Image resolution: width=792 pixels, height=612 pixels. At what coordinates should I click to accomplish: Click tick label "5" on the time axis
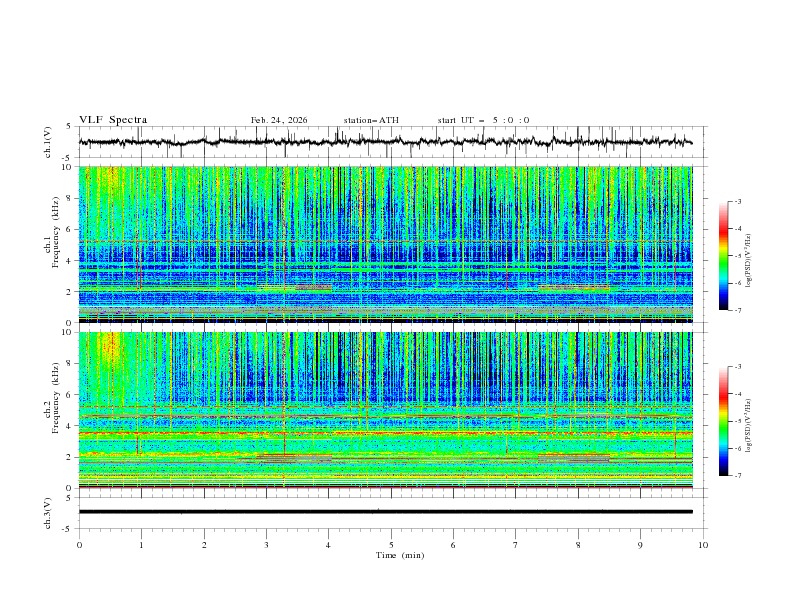pyautogui.click(x=391, y=545)
